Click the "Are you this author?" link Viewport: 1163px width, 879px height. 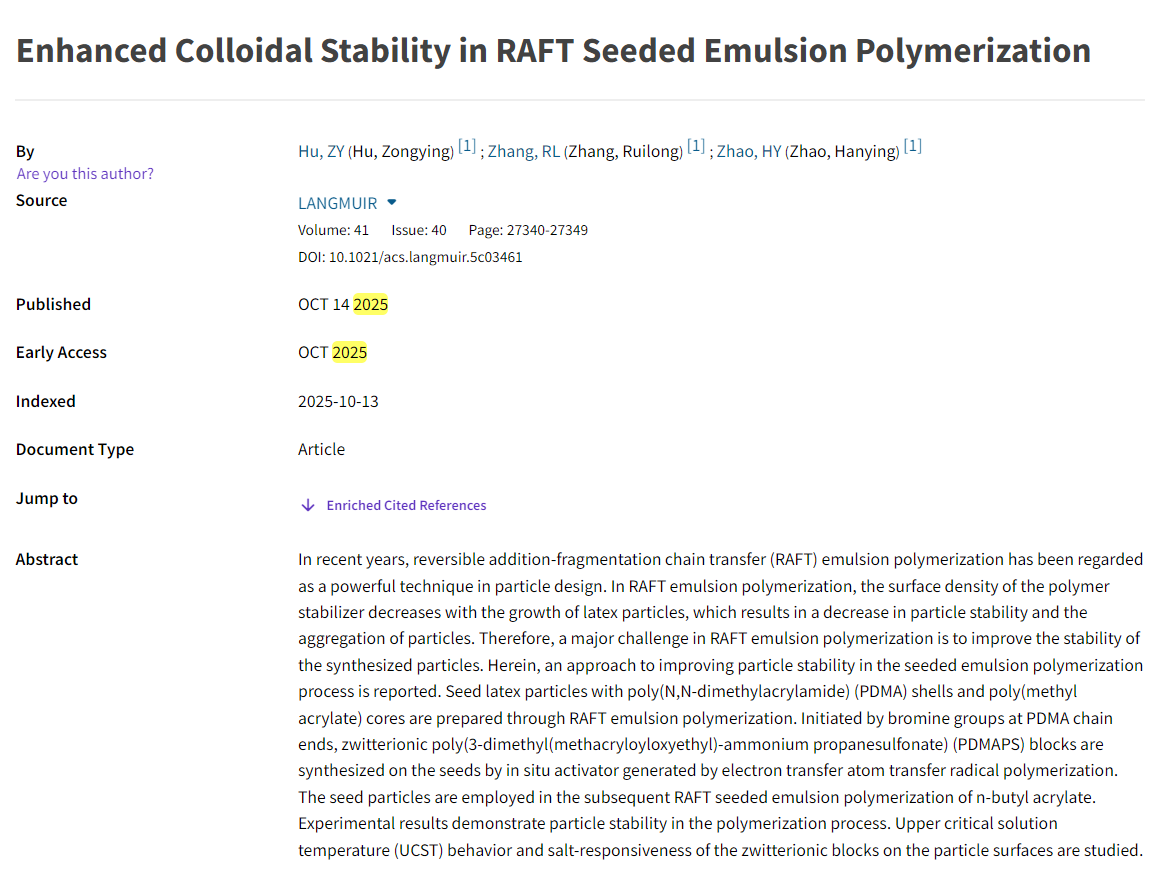click(x=85, y=174)
